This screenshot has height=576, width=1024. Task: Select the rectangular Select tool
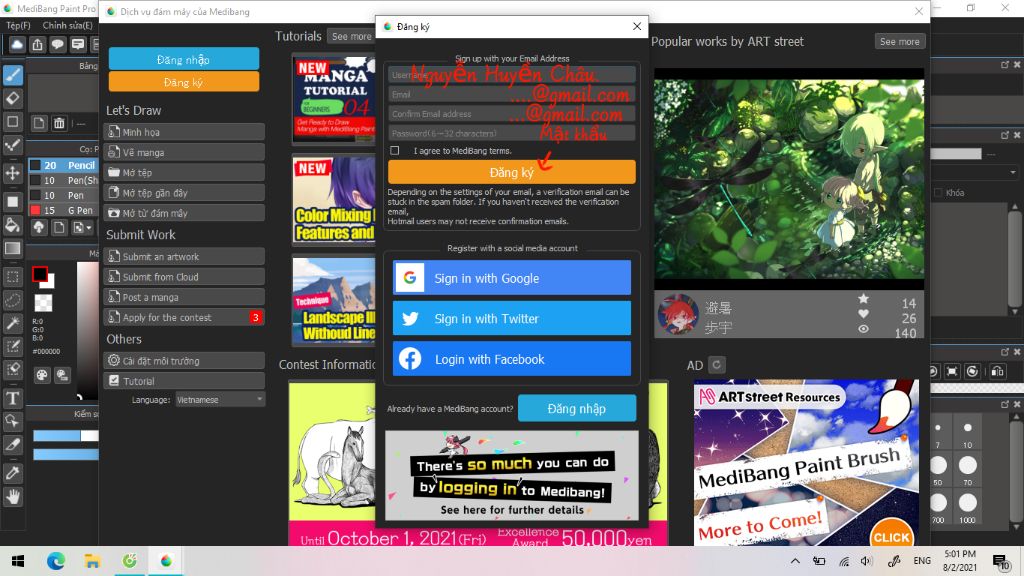coord(12,276)
